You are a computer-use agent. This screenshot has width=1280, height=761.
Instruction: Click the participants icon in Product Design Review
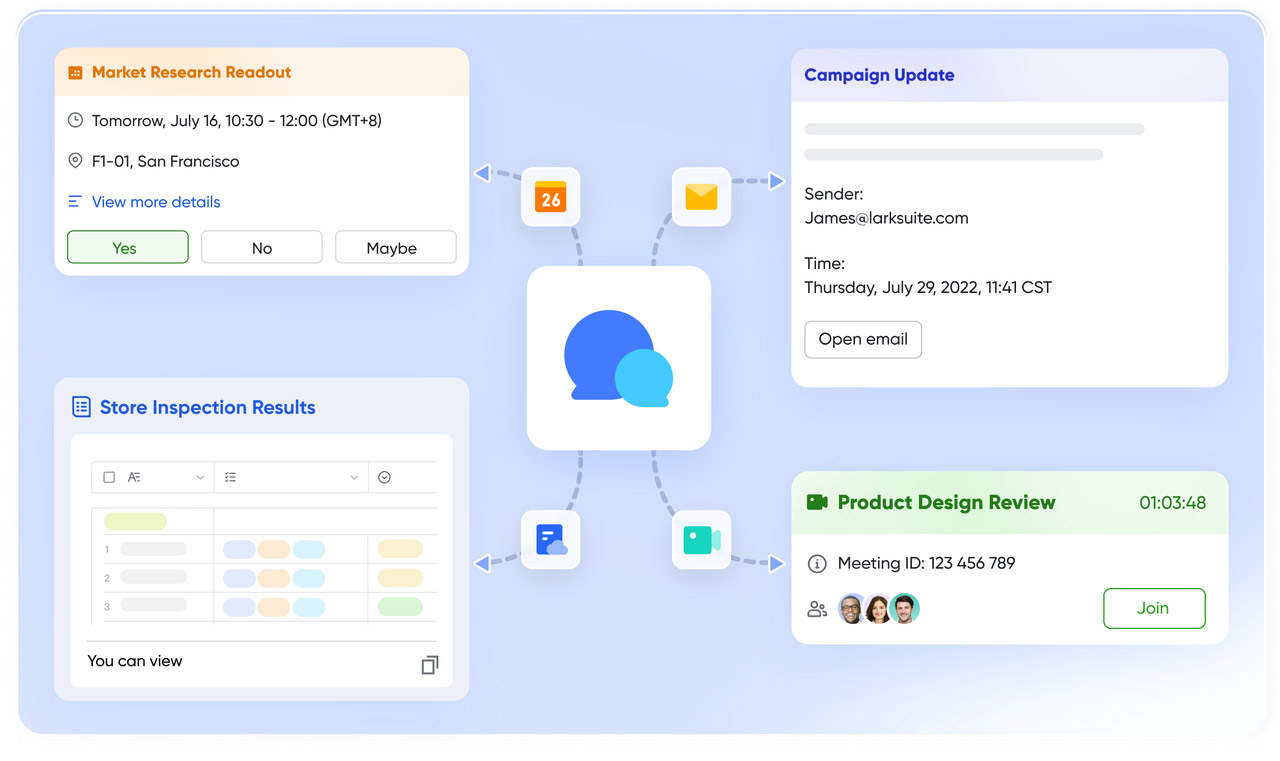click(817, 609)
